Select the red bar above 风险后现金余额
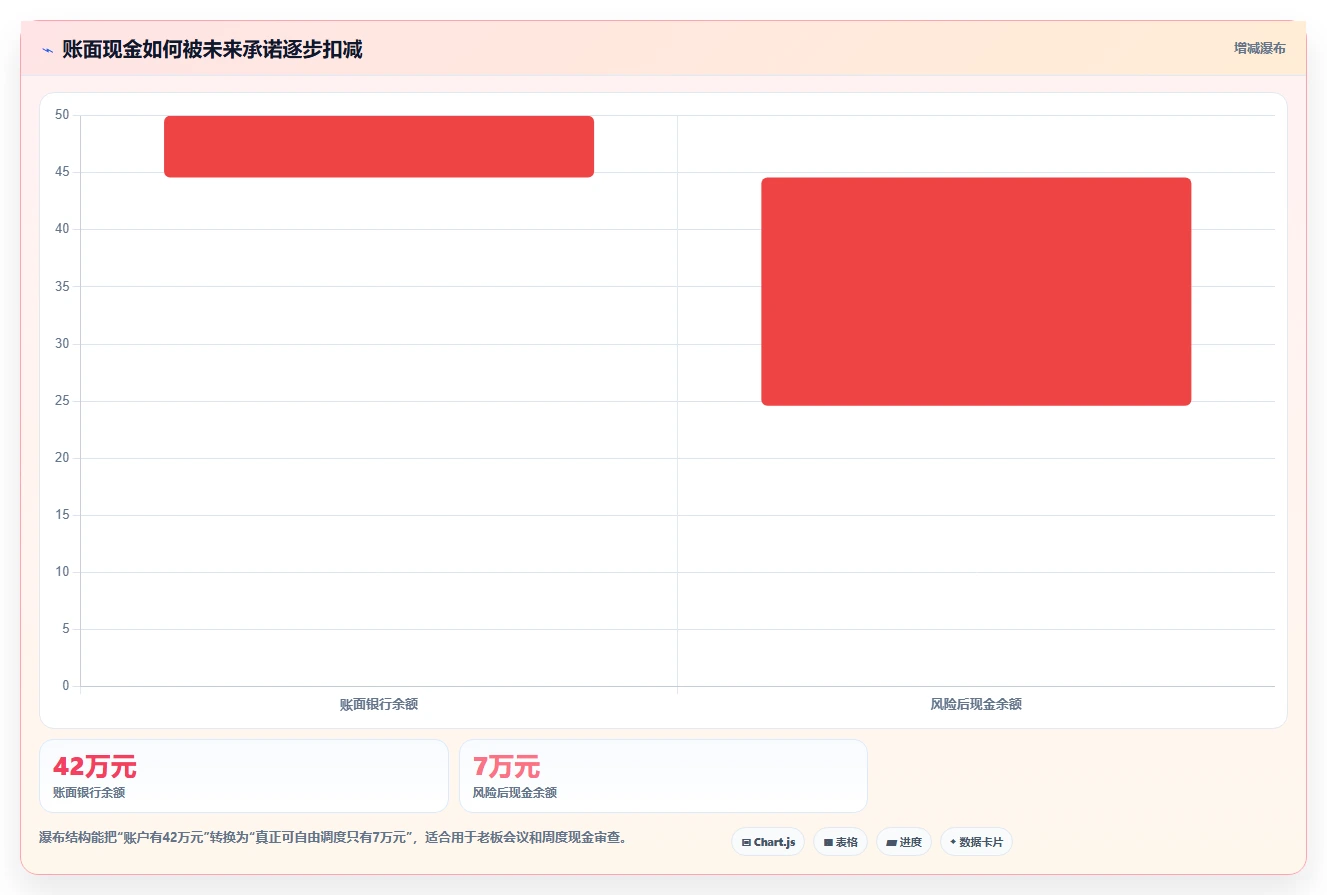This screenshot has height=895, width=1327. 976,292
